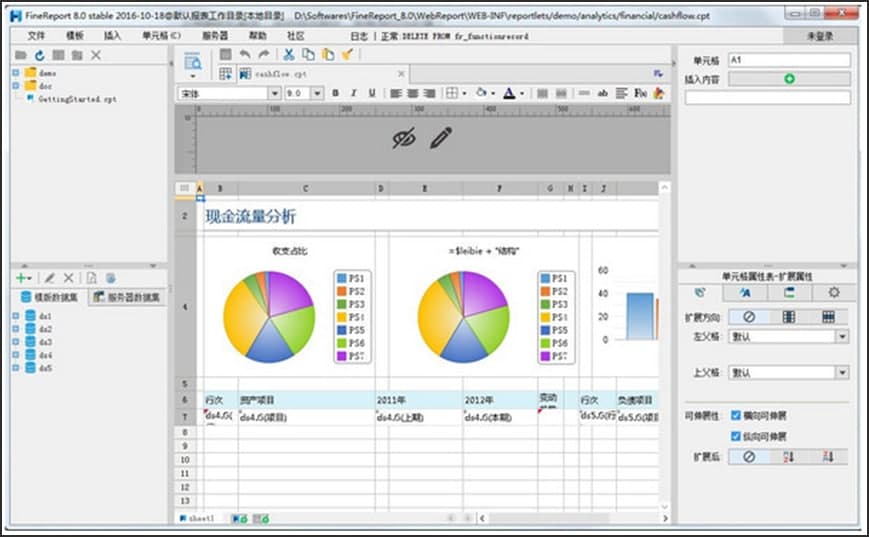Click the paste clipboard icon
The width and height of the screenshot is (869, 537).
pyautogui.click(x=328, y=54)
